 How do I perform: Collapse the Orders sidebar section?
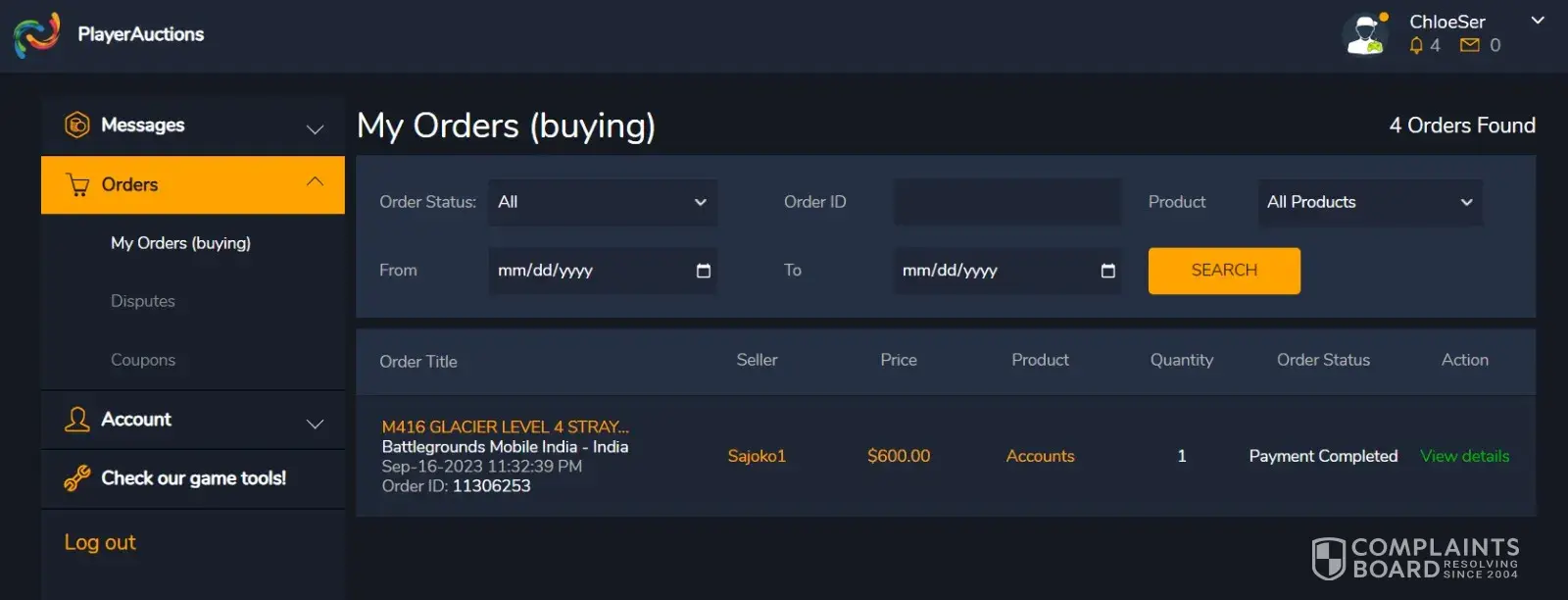[315, 181]
